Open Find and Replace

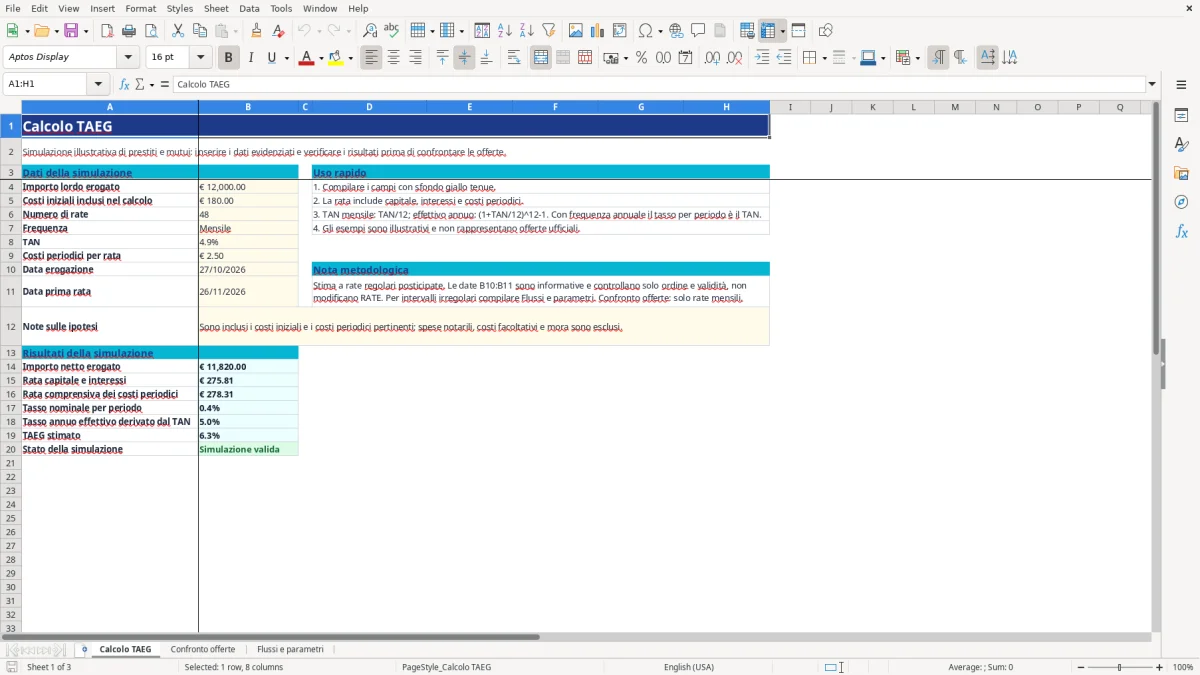[x=370, y=31]
